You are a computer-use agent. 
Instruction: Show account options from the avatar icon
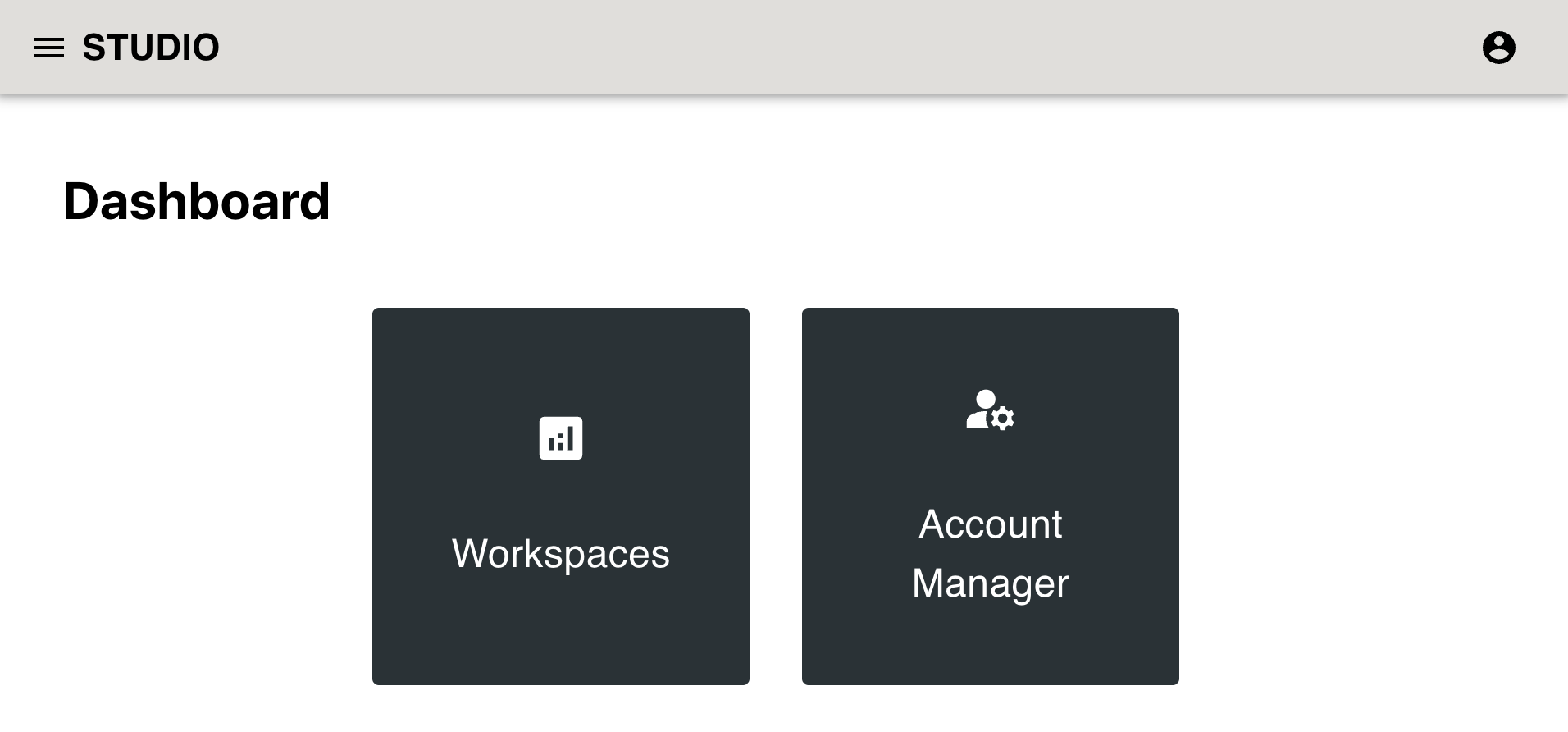[x=1498, y=48]
